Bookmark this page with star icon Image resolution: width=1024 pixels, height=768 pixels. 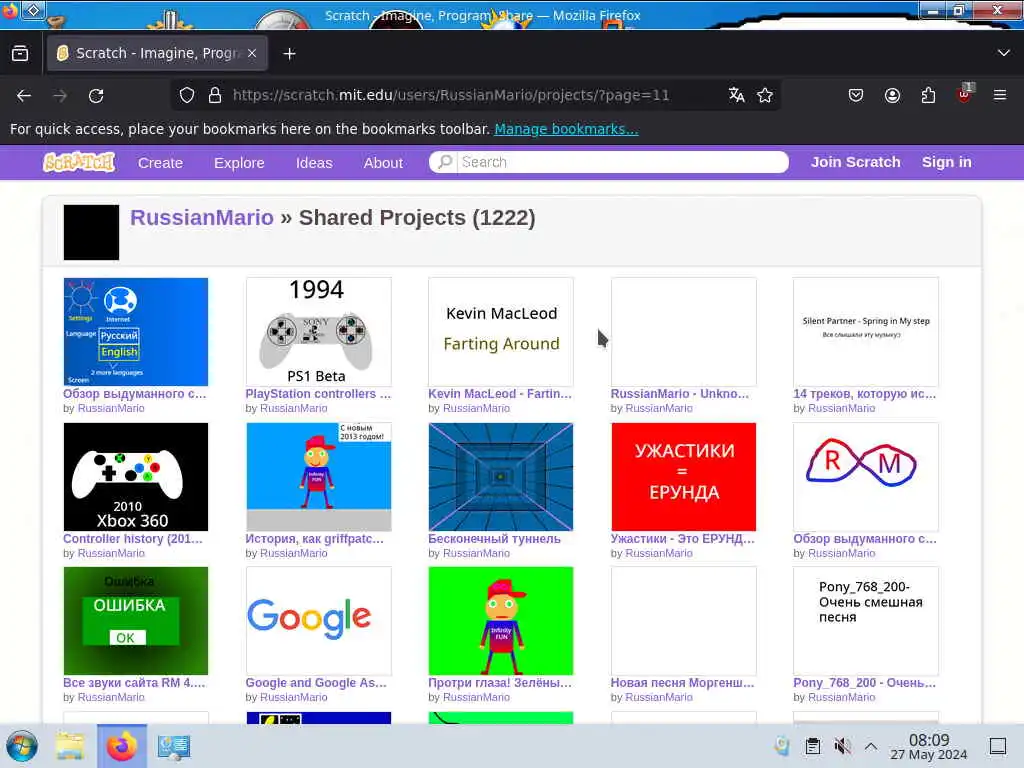pyautogui.click(x=765, y=95)
